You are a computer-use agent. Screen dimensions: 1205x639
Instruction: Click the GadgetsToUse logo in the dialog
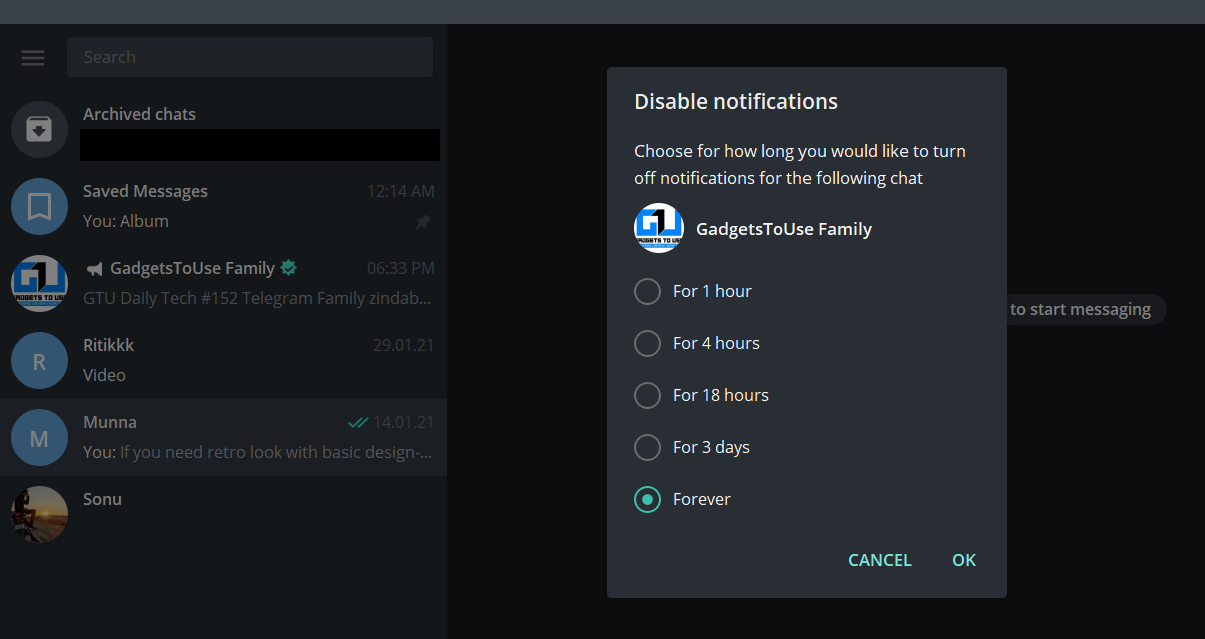pyautogui.click(x=658, y=229)
